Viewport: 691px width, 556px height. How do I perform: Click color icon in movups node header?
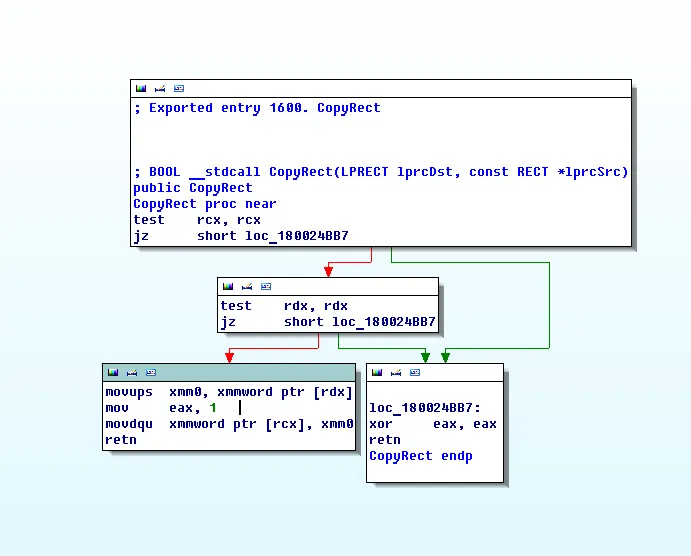coord(112,373)
